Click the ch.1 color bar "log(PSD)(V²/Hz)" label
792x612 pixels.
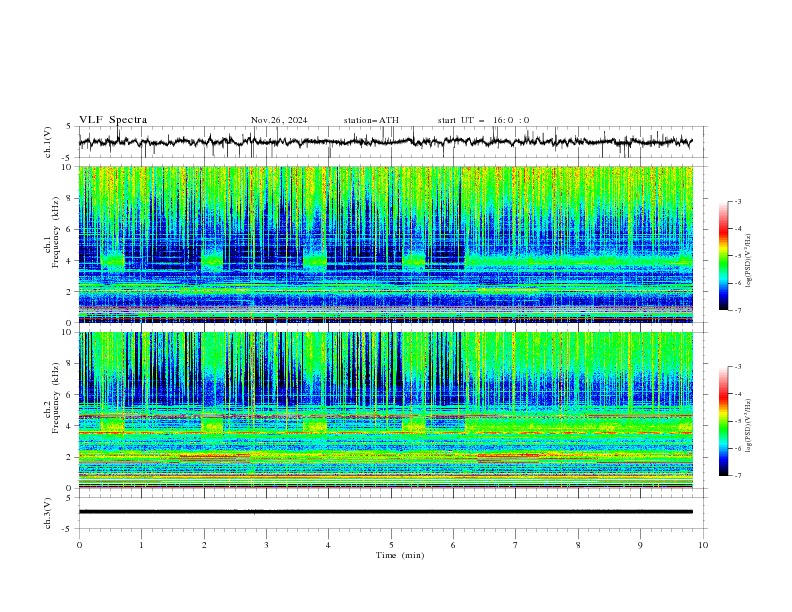(748, 261)
